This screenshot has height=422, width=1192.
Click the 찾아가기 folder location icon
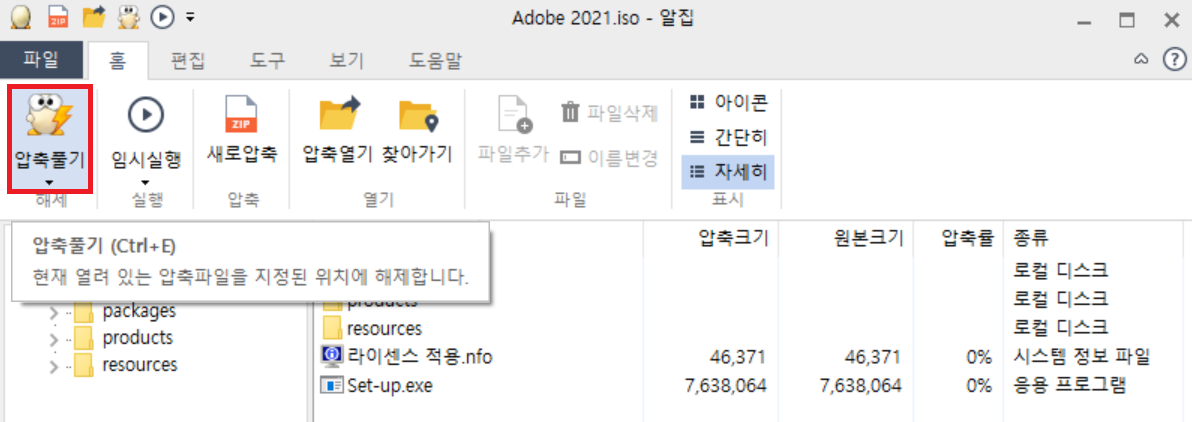(419, 116)
